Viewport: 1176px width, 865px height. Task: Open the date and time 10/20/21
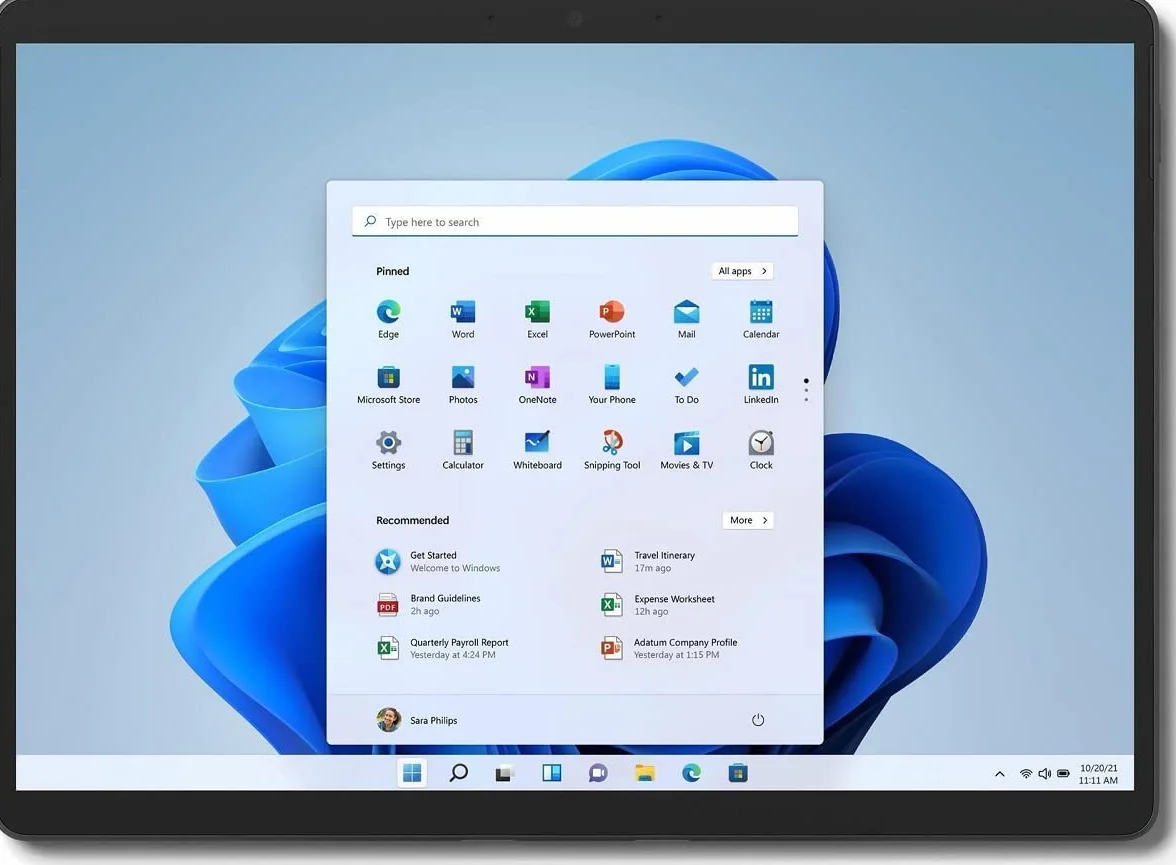1098,774
